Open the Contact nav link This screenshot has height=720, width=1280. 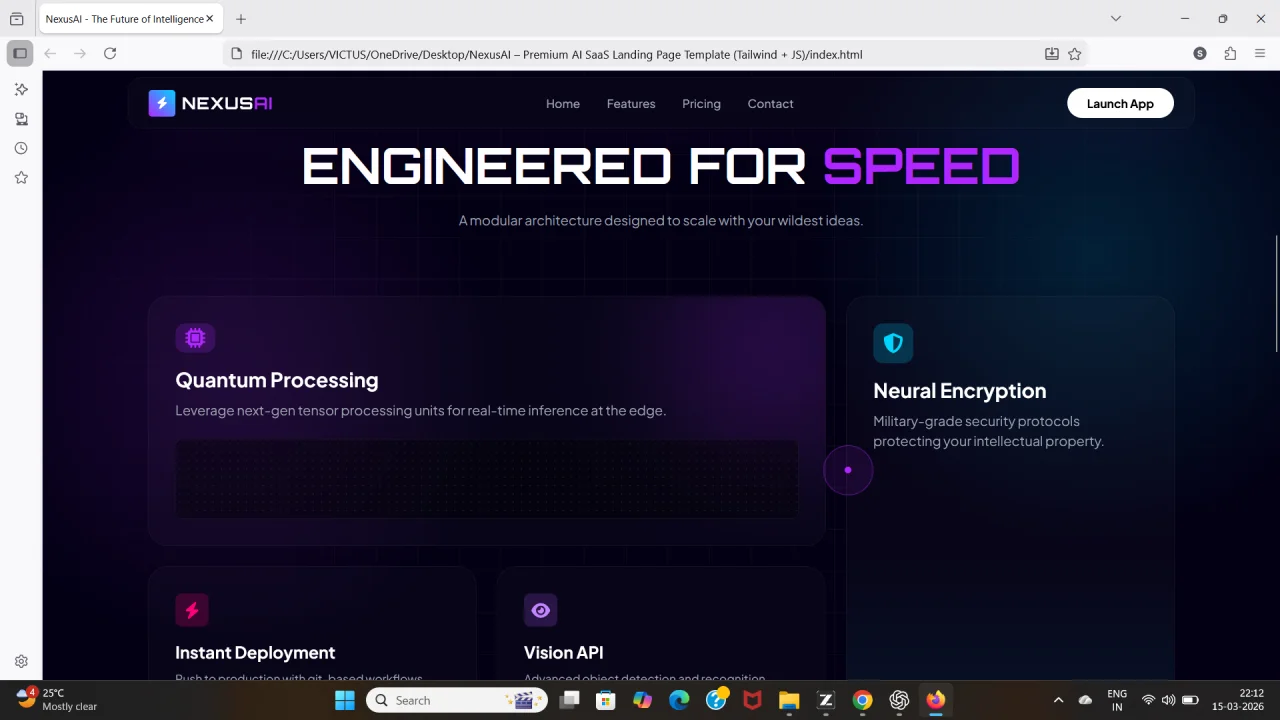coord(770,104)
